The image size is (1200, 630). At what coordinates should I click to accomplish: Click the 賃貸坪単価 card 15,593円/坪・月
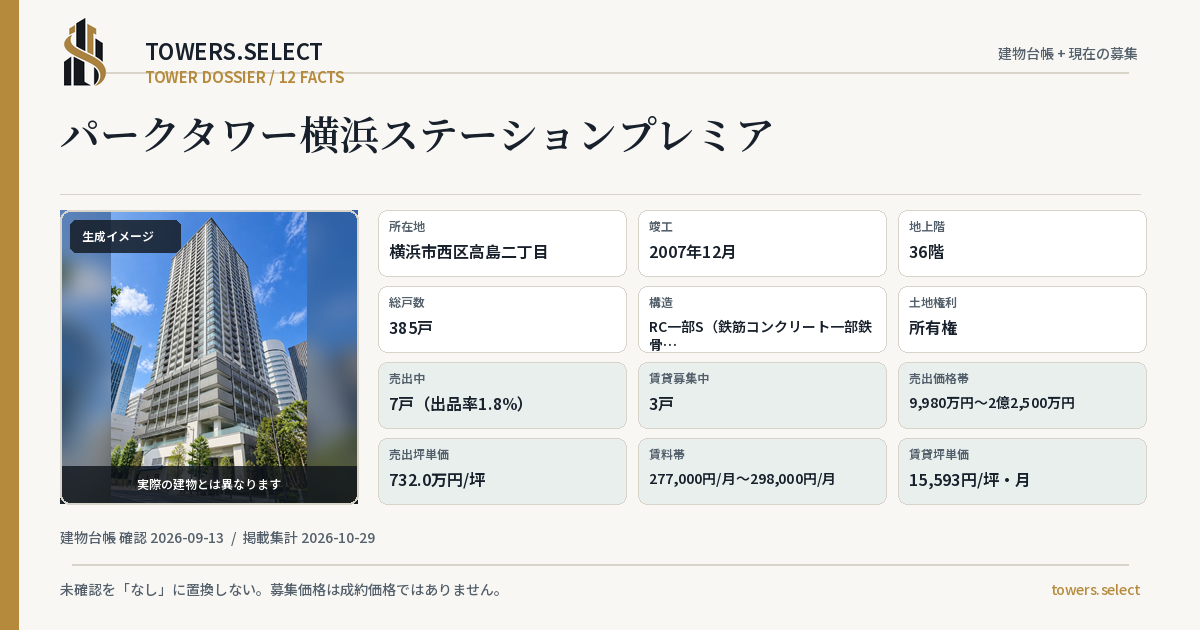(1022, 471)
